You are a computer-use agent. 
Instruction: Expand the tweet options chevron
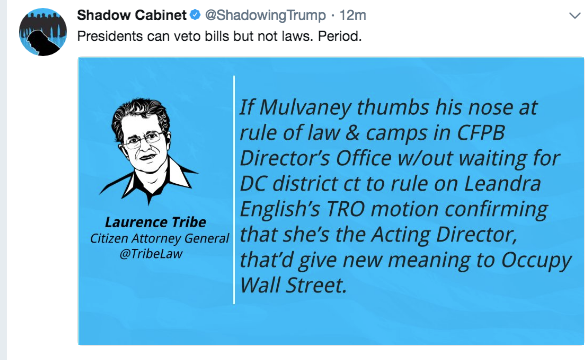tap(575, 16)
